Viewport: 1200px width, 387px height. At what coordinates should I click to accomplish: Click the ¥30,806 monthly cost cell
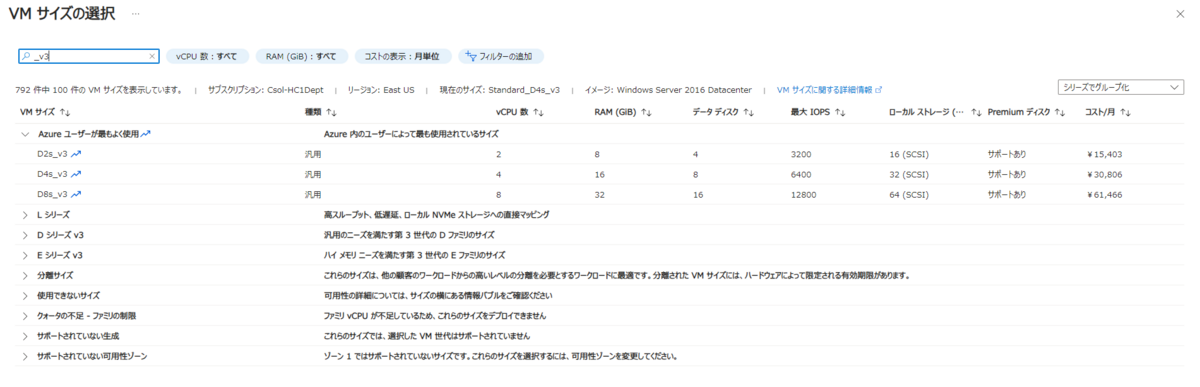[1104, 174]
